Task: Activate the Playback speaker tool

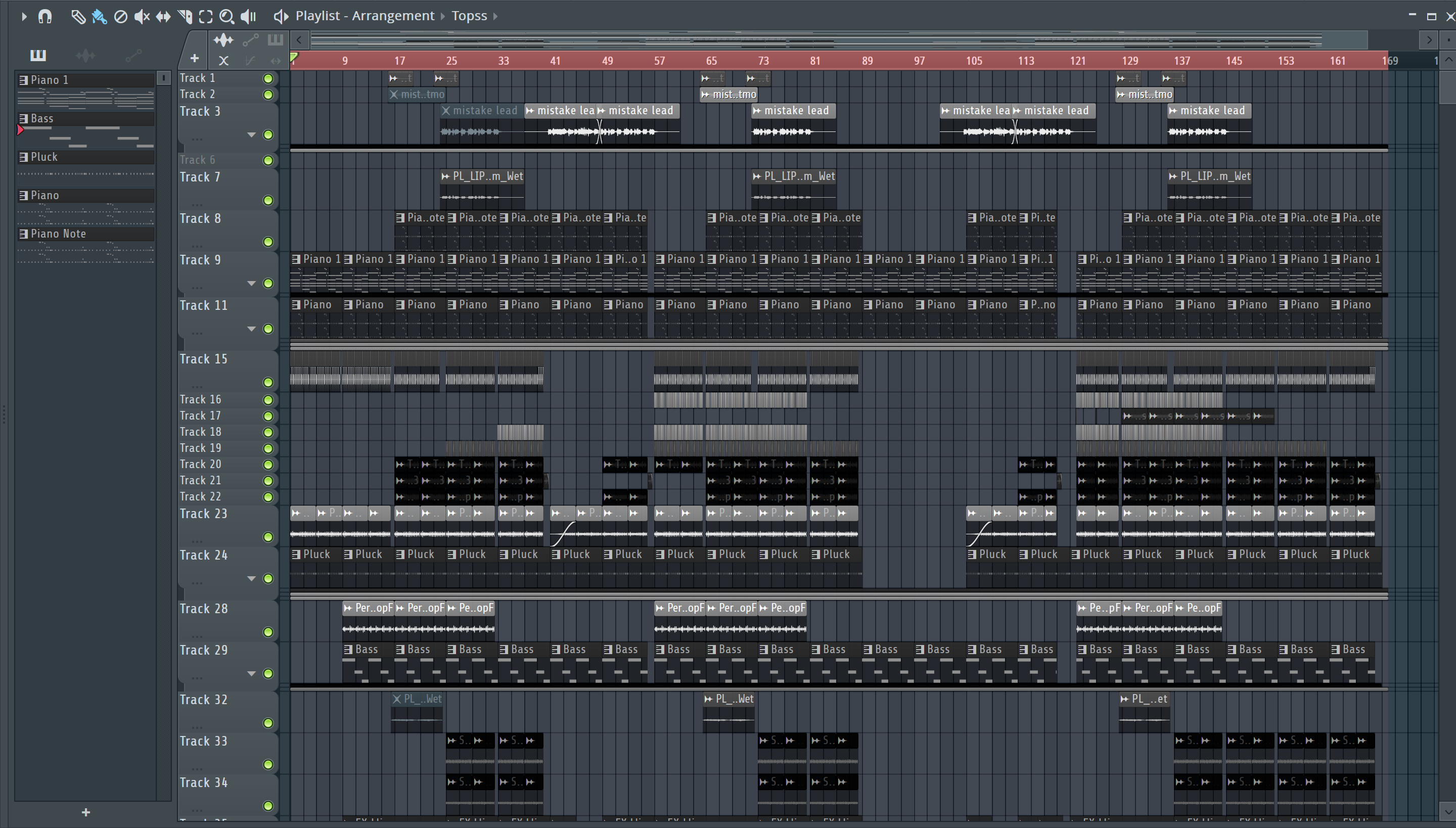Action: coord(249,17)
